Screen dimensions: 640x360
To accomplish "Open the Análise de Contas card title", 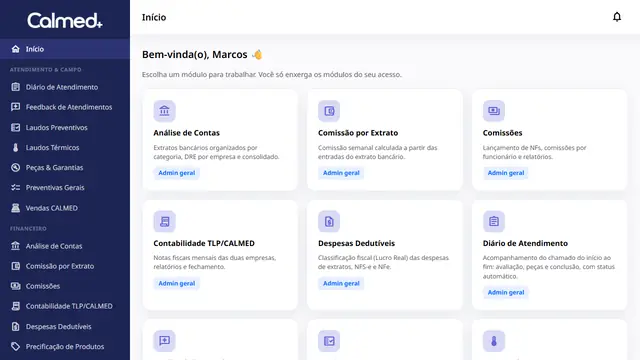I will coord(187,133).
